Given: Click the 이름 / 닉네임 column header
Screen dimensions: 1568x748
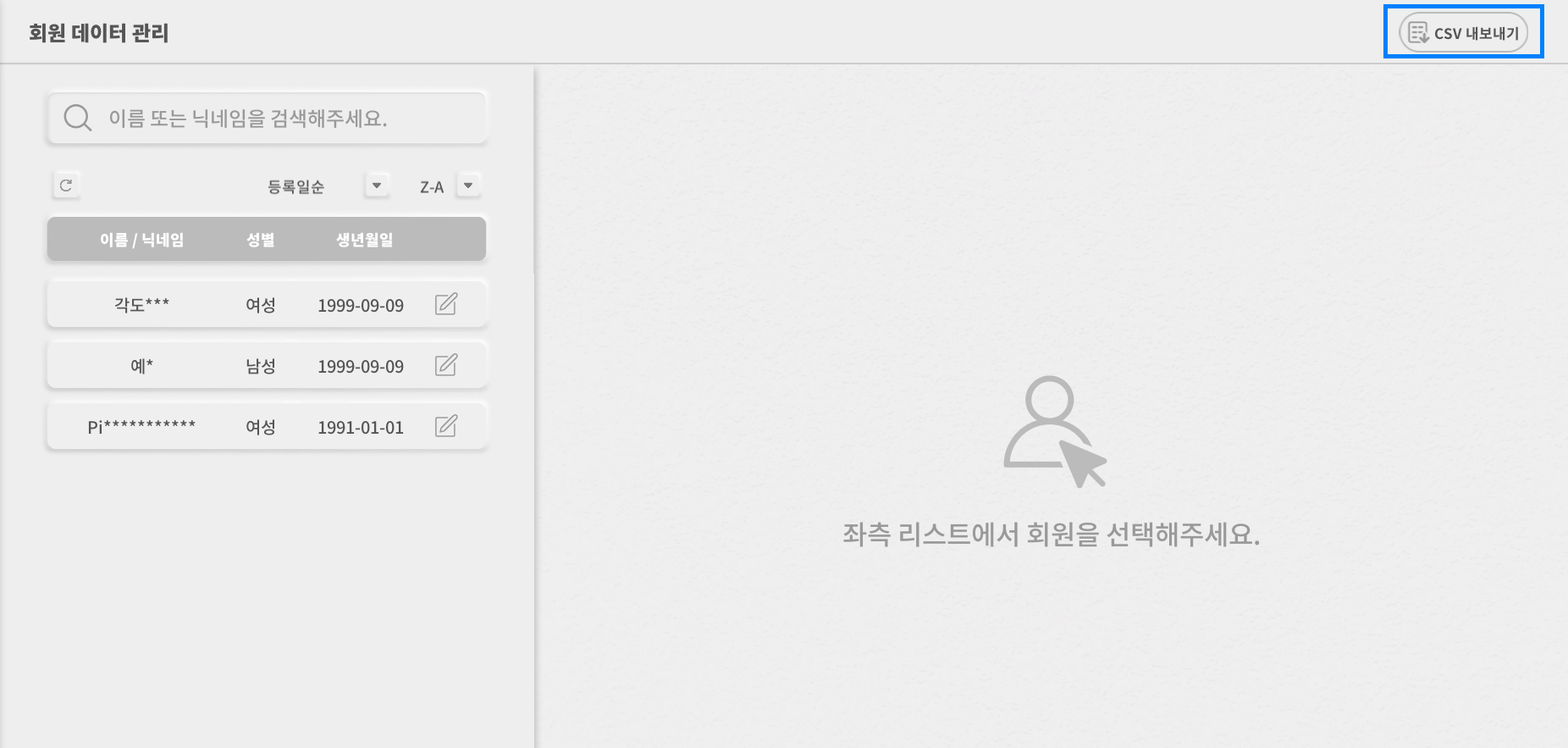Looking at the screenshot, I should (x=141, y=240).
